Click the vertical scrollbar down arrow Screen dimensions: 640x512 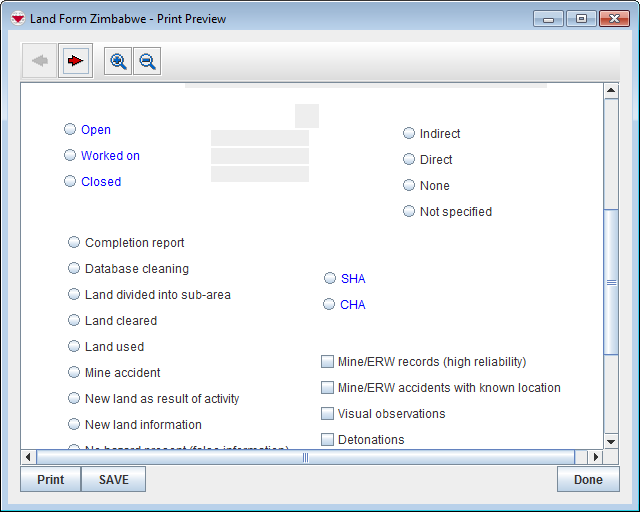click(x=611, y=441)
